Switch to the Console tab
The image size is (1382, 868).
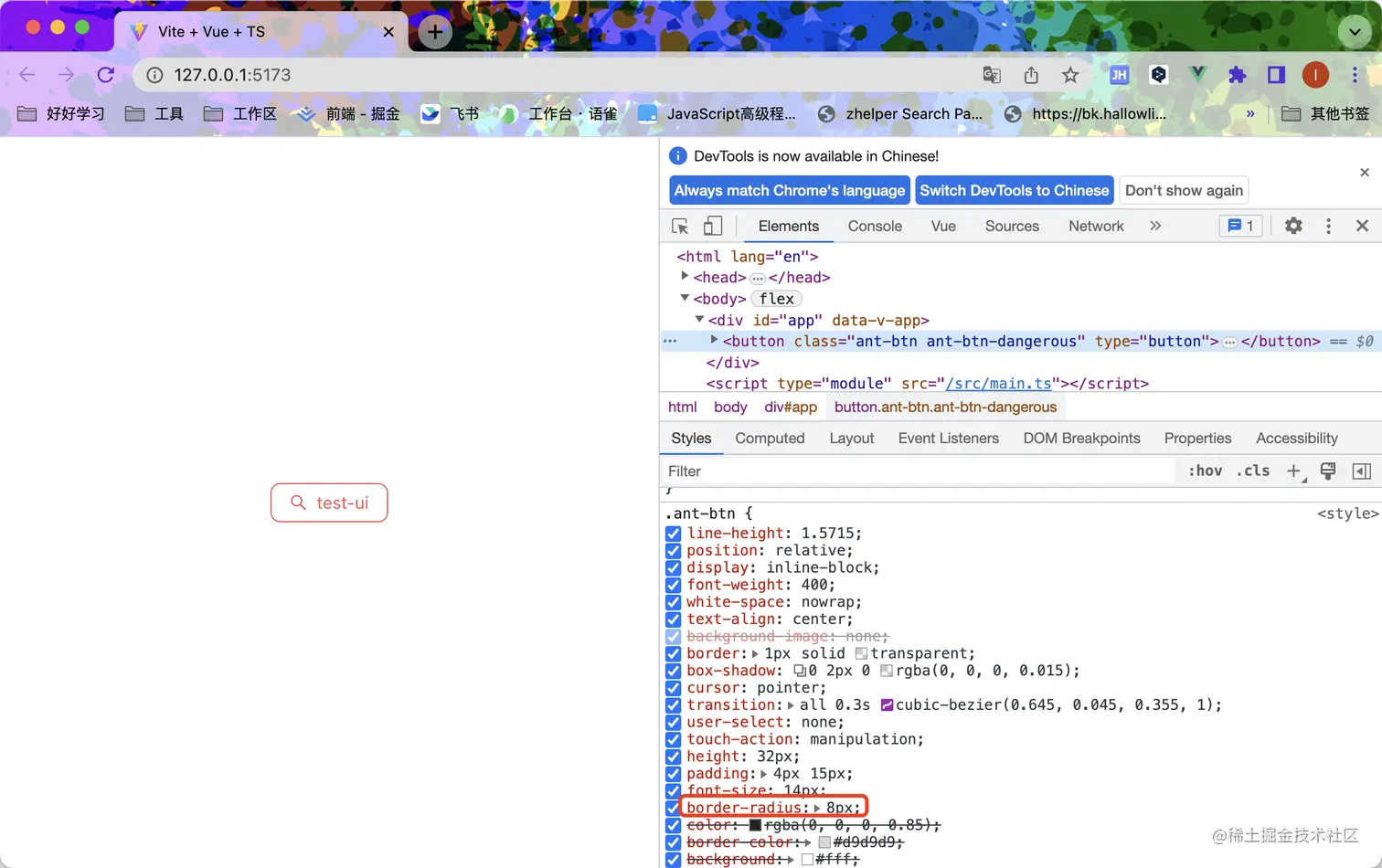(x=875, y=226)
